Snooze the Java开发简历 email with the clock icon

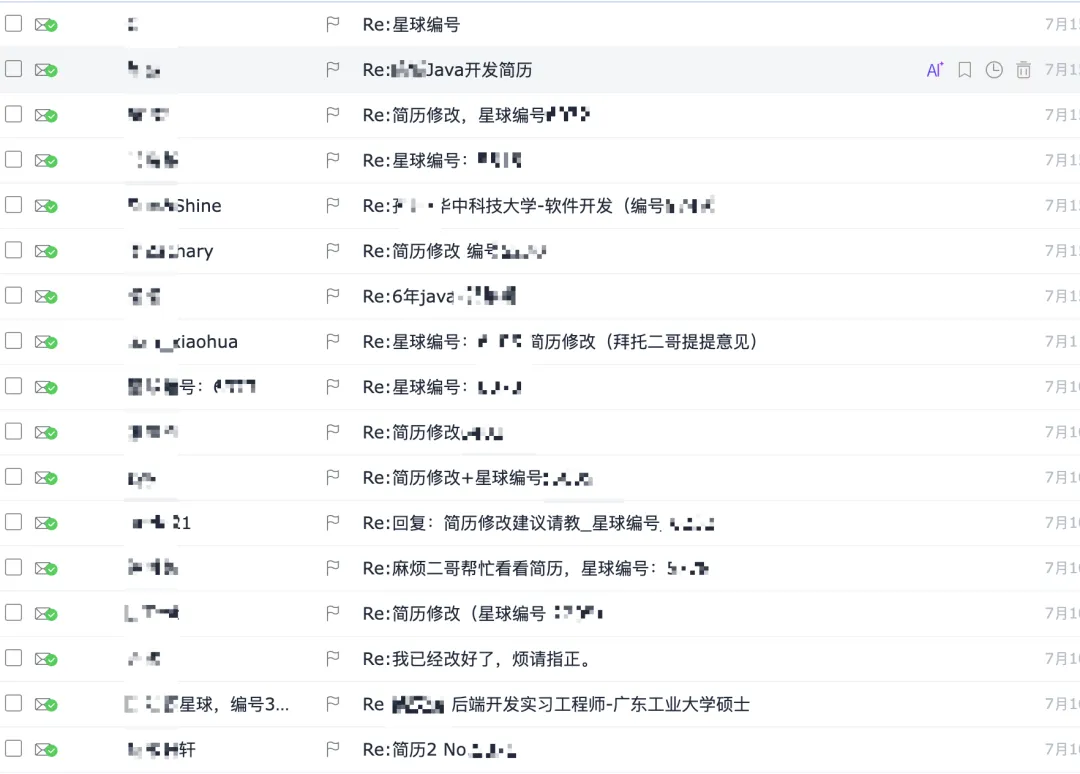[994, 70]
